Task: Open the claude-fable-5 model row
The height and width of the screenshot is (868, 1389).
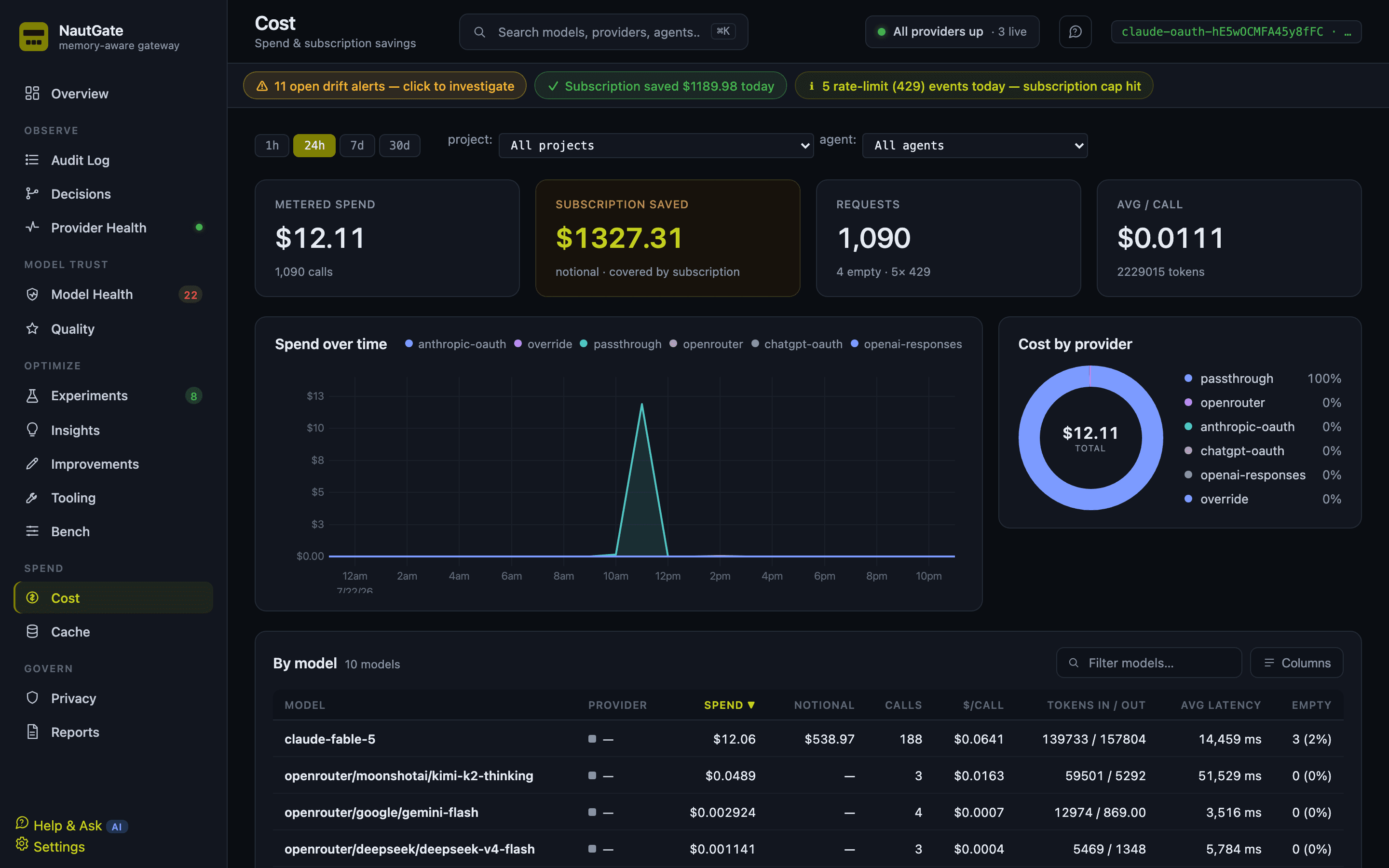Action: point(808,739)
